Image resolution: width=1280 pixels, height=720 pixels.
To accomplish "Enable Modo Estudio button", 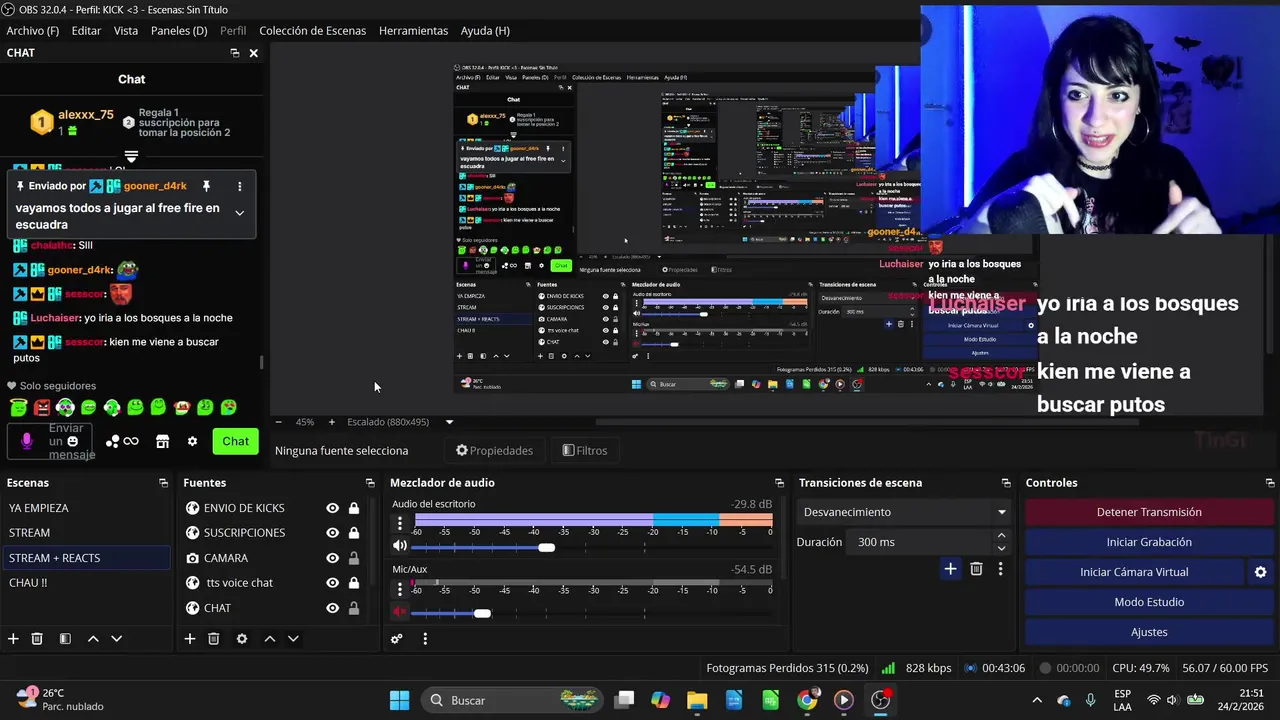I will click(1149, 602).
